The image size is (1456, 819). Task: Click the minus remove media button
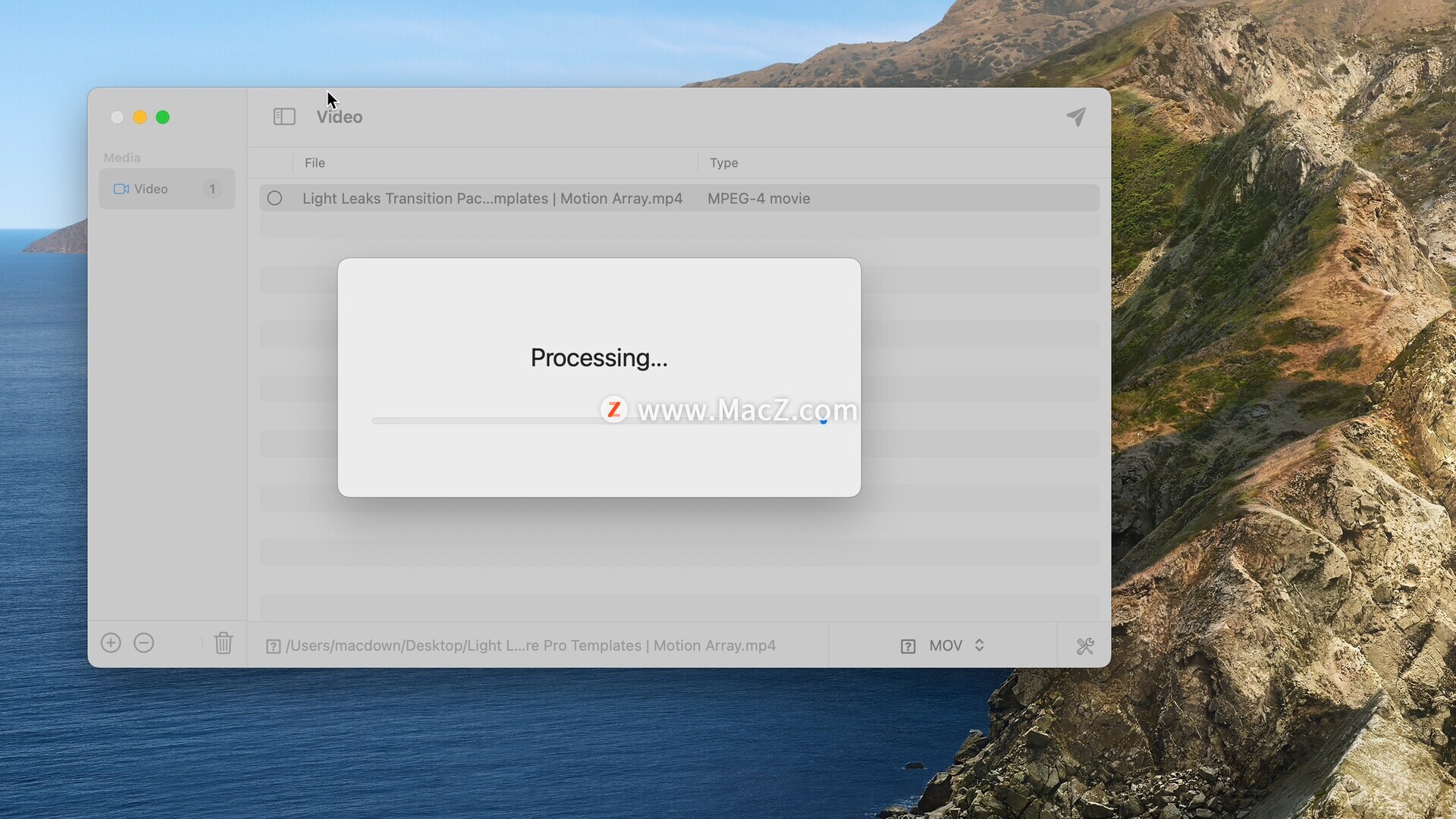tap(144, 643)
